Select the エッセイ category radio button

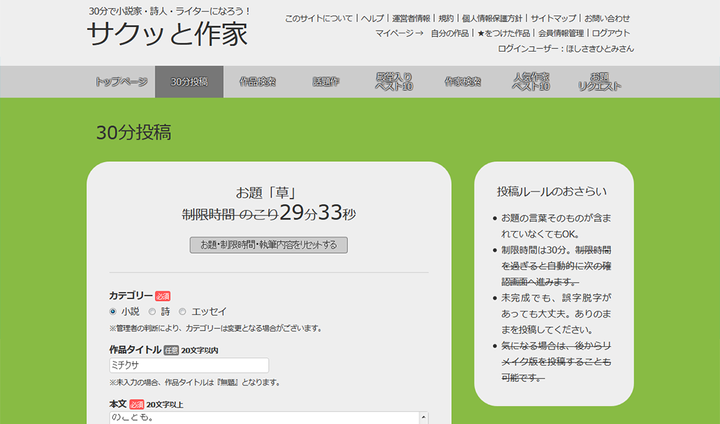click(x=182, y=311)
